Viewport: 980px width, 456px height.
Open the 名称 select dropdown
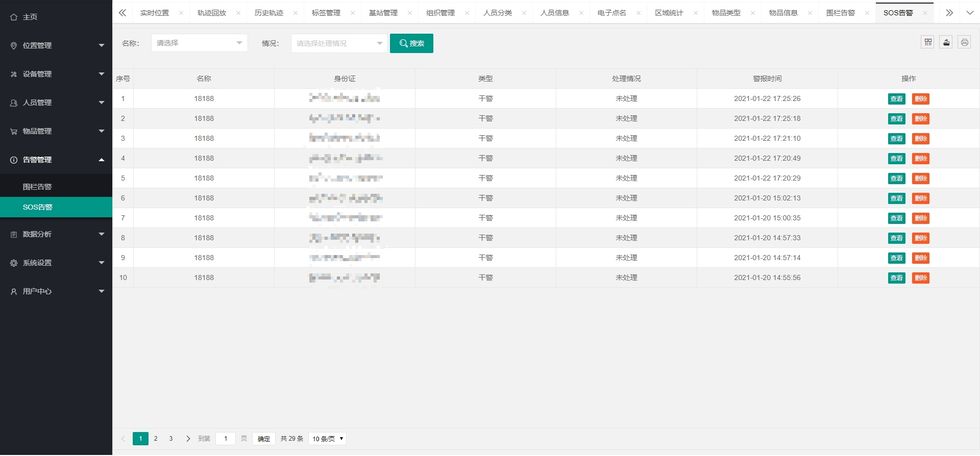pos(199,43)
